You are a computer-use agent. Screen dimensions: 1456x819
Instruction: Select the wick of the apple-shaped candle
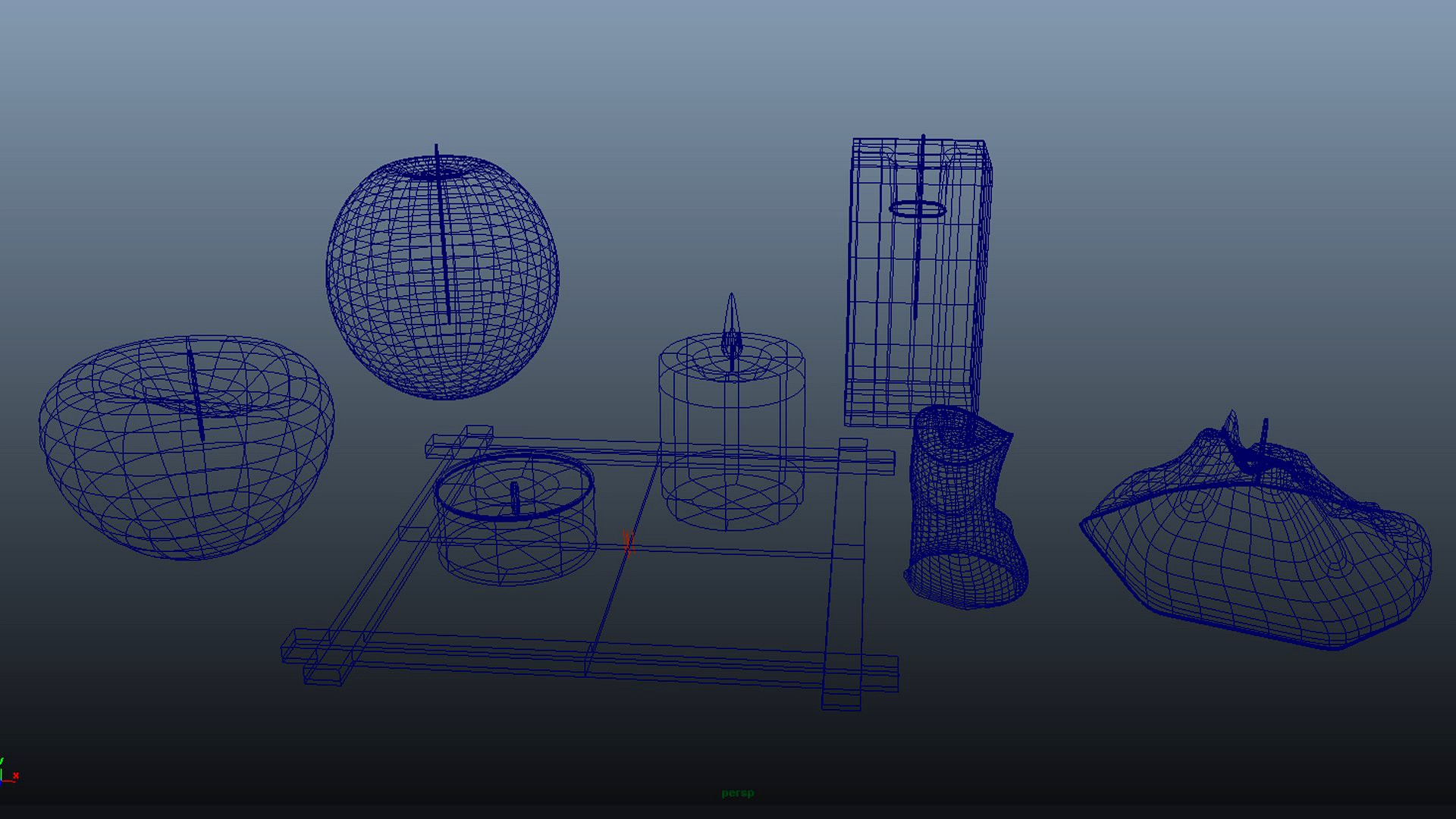[x=196, y=394]
